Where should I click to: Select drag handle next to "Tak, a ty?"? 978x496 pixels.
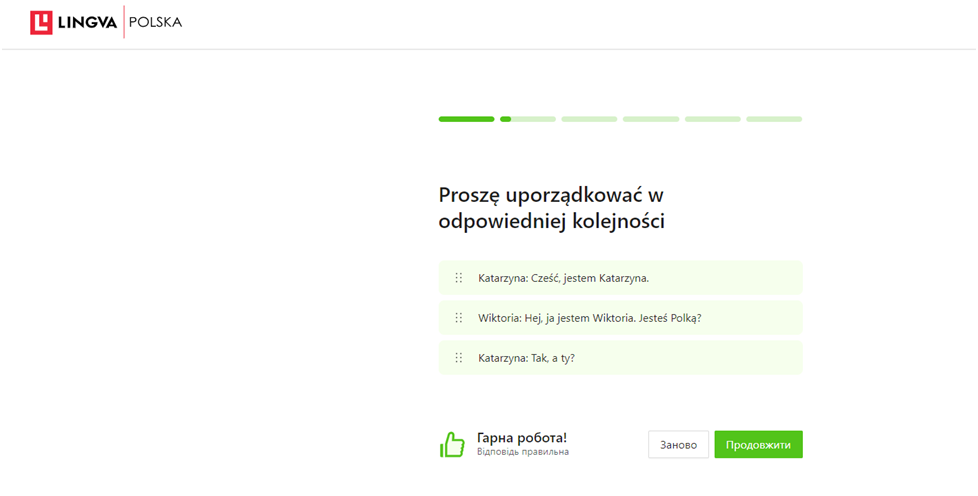point(459,358)
